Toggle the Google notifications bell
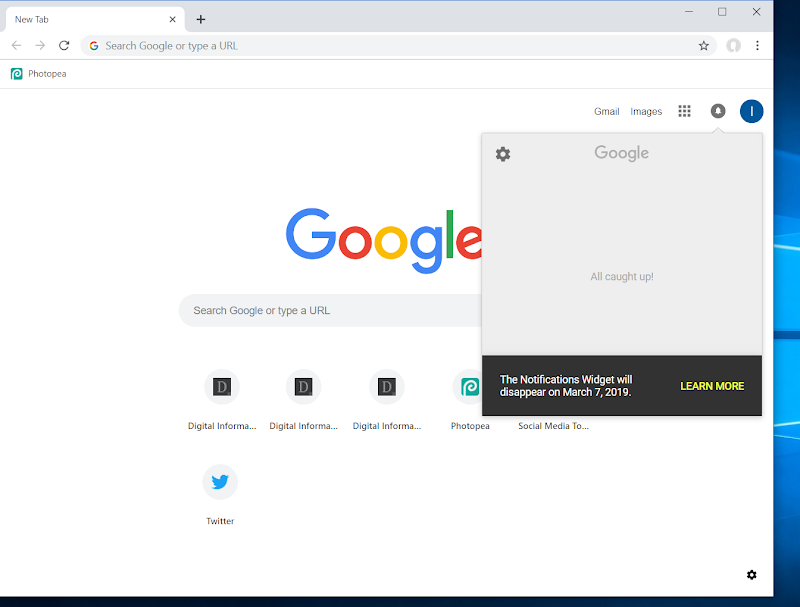The width and height of the screenshot is (800, 607). (718, 111)
